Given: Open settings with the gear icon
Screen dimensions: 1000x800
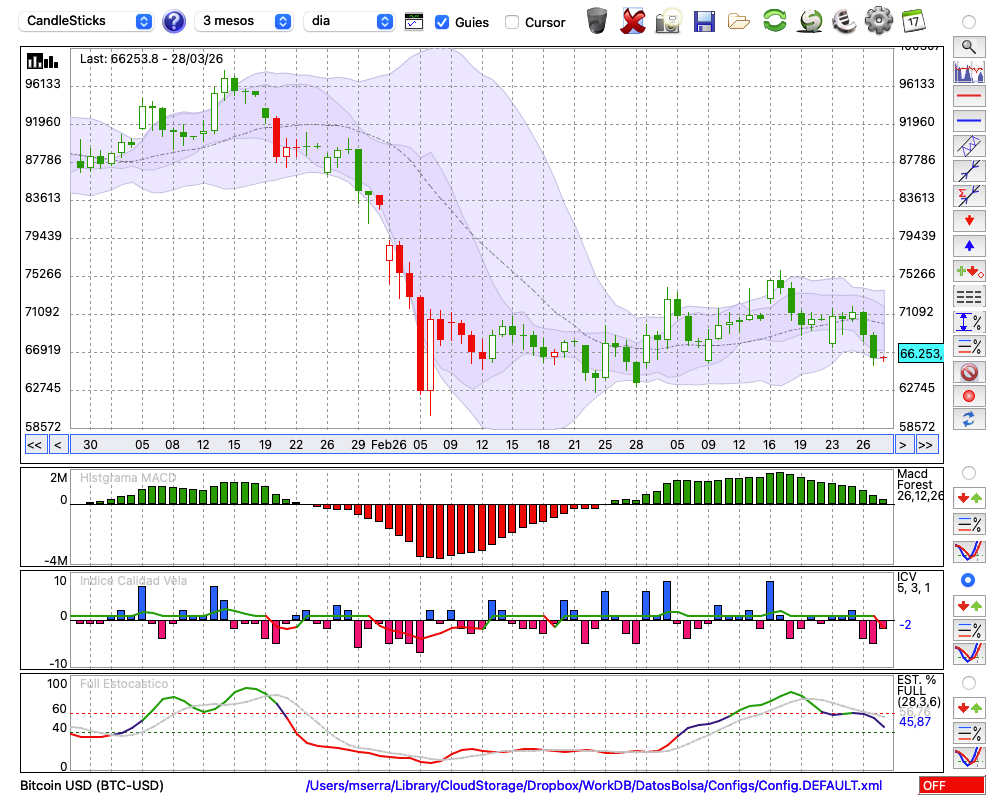Looking at the screenshot, I should click(x=878, y=21).
